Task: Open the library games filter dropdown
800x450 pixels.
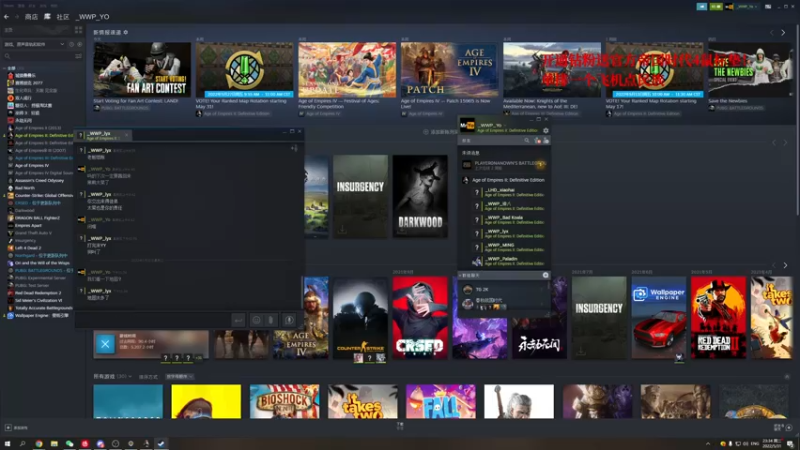Action: coord(35,44)
